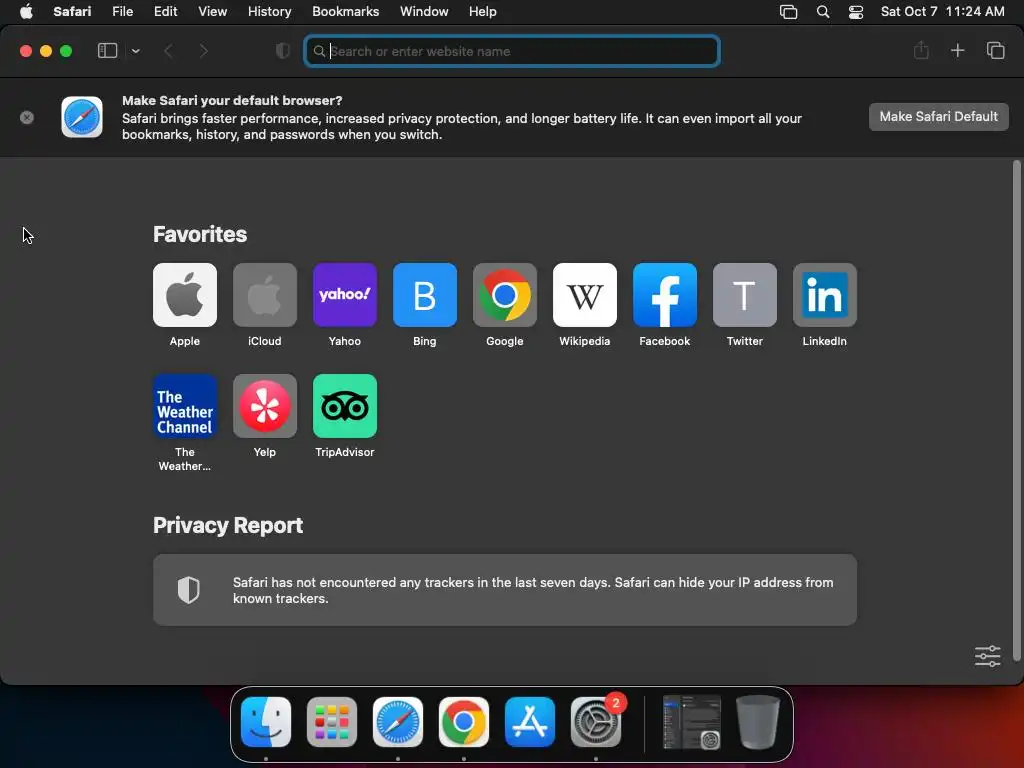Screen dimensions: 1024x768
Task: Click the Stage Manager menu bar icon
Action: pos(788,12)
